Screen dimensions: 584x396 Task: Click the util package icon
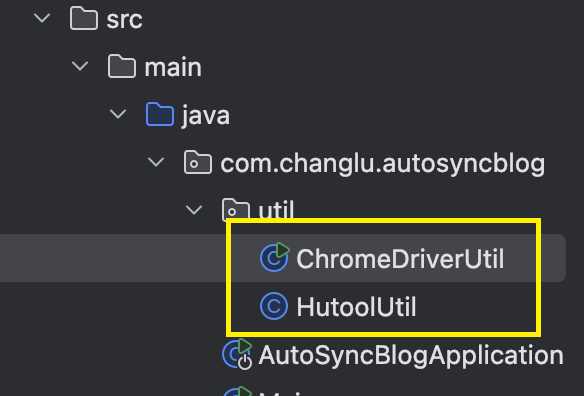(236, 209)
